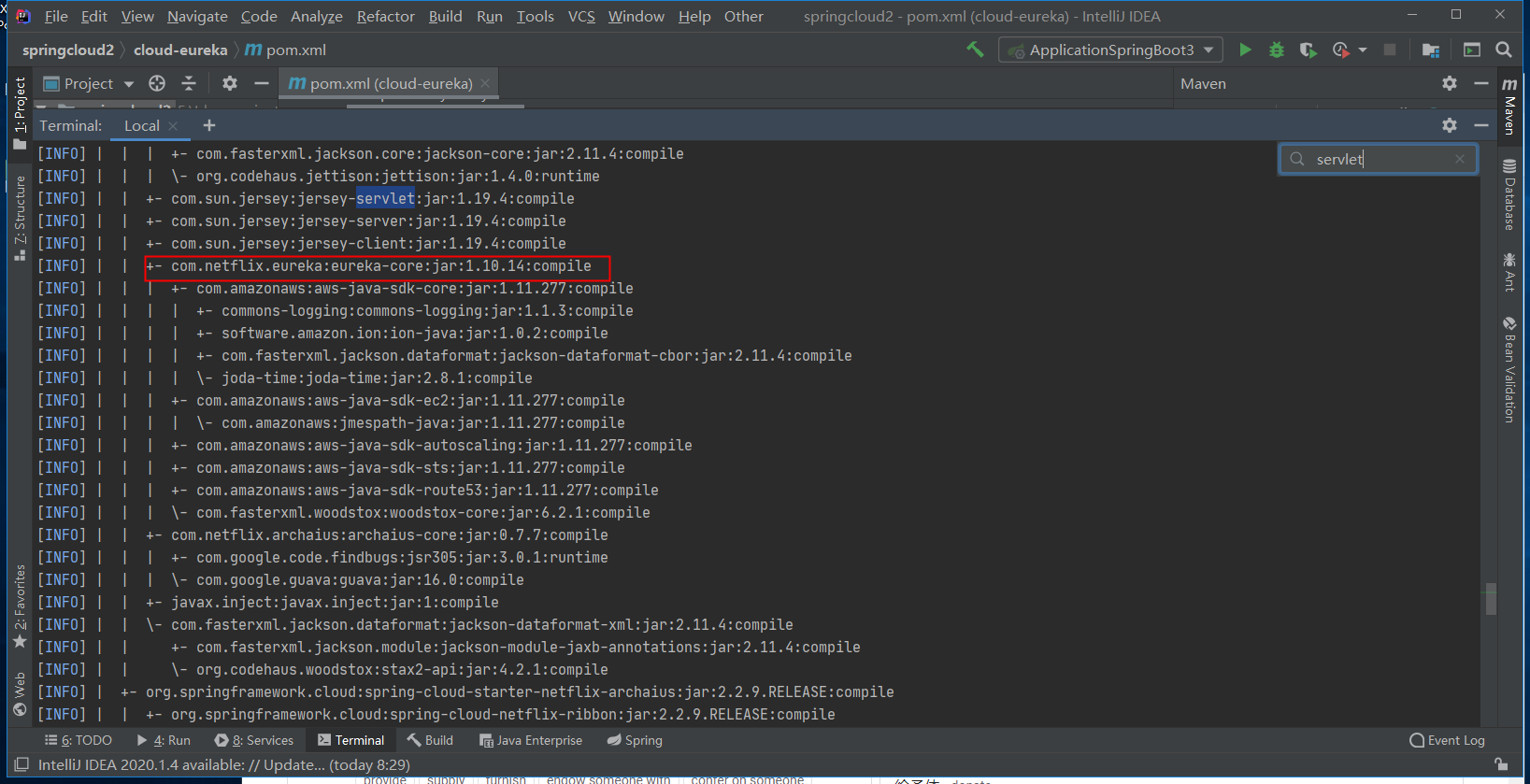Click the highlighted servlet match in terminal output
Screen dimensions: 1530x784
[385, 198]
